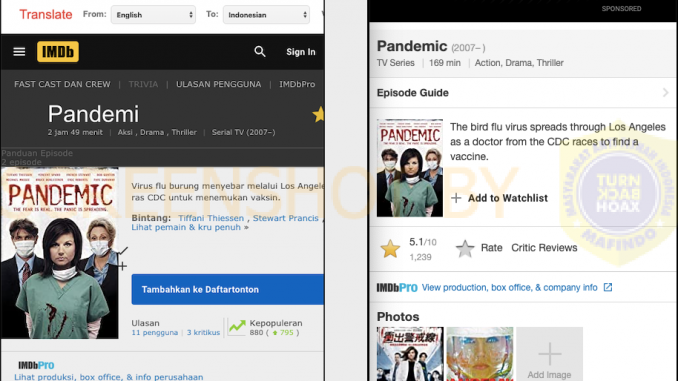Click the Tambahkan ke Daftartonton button

[x=228, y=289]
